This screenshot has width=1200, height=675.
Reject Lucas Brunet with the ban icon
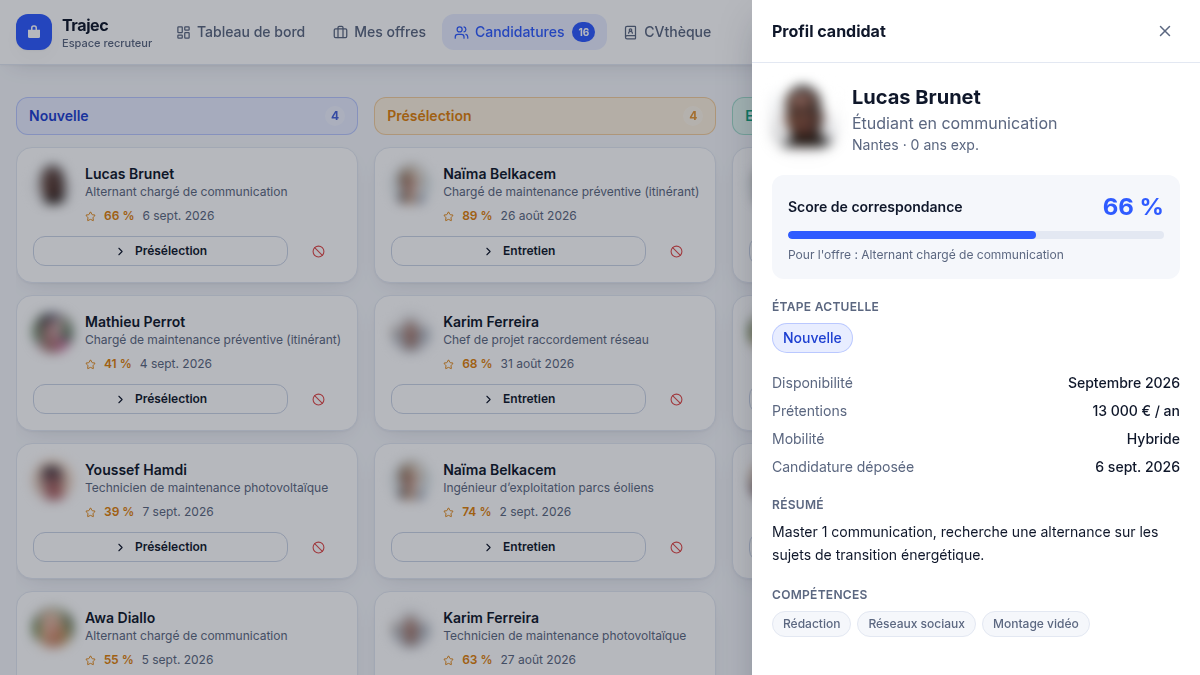tap(318, 251)
